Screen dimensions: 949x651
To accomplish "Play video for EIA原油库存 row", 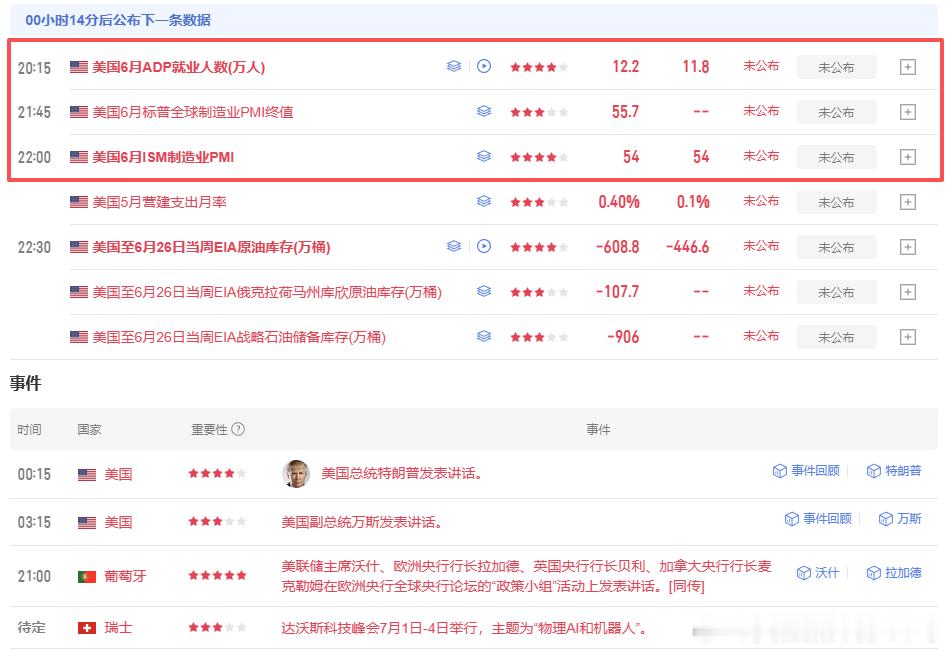I will (x=484, y=246).
